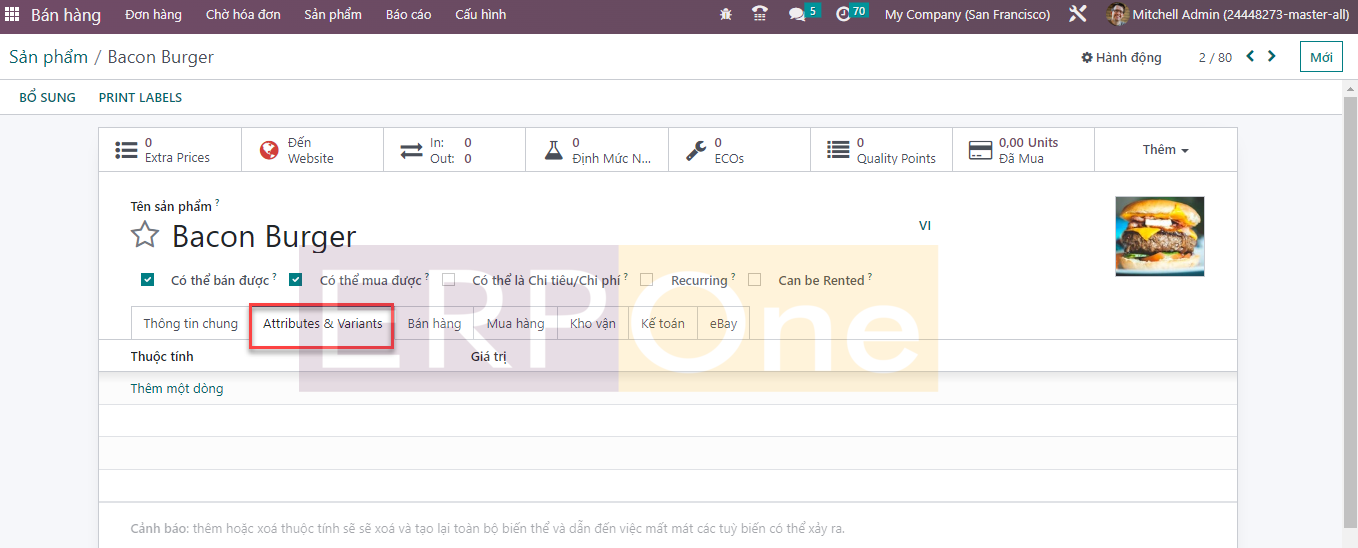The height and width of the screenshot is (548, 1358).
Task: Open the VoIP phone icon
Action: pos(760,15)
